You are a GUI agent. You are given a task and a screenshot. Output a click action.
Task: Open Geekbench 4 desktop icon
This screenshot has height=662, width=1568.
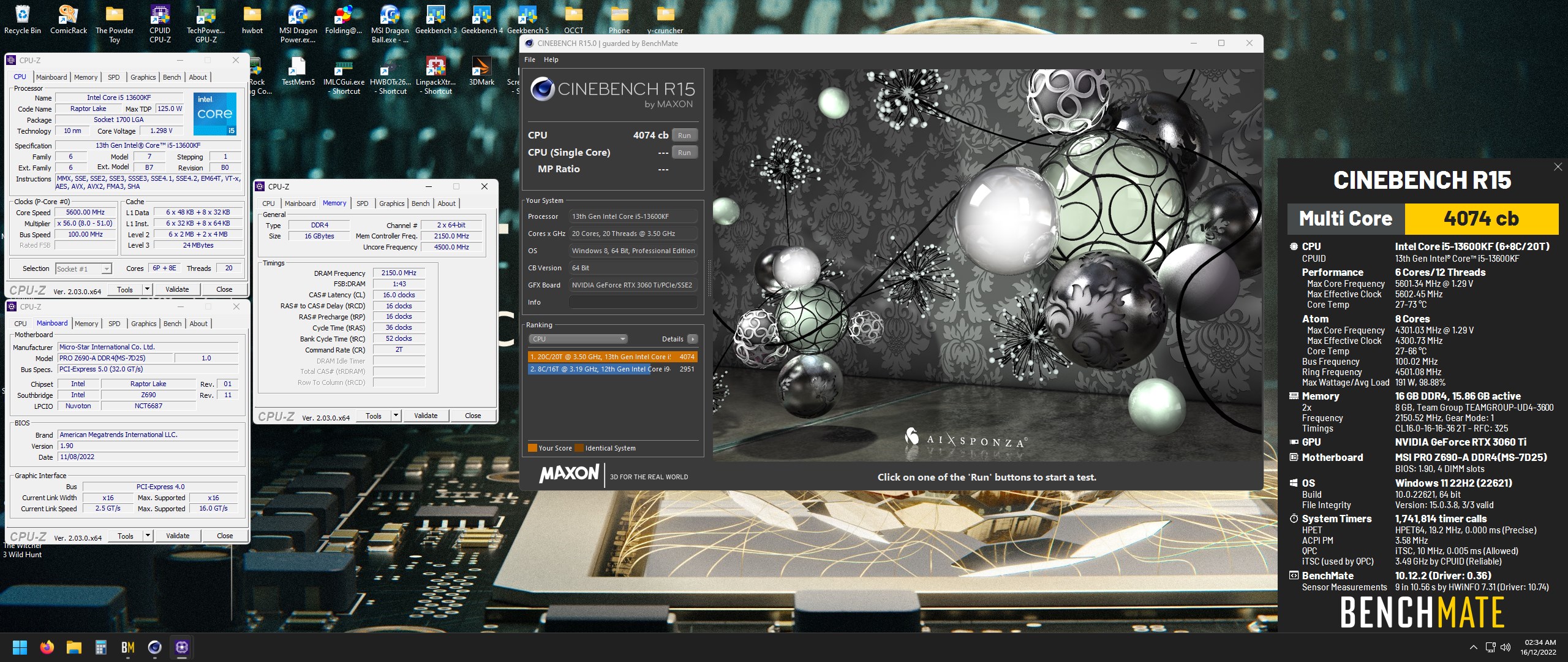481,20
